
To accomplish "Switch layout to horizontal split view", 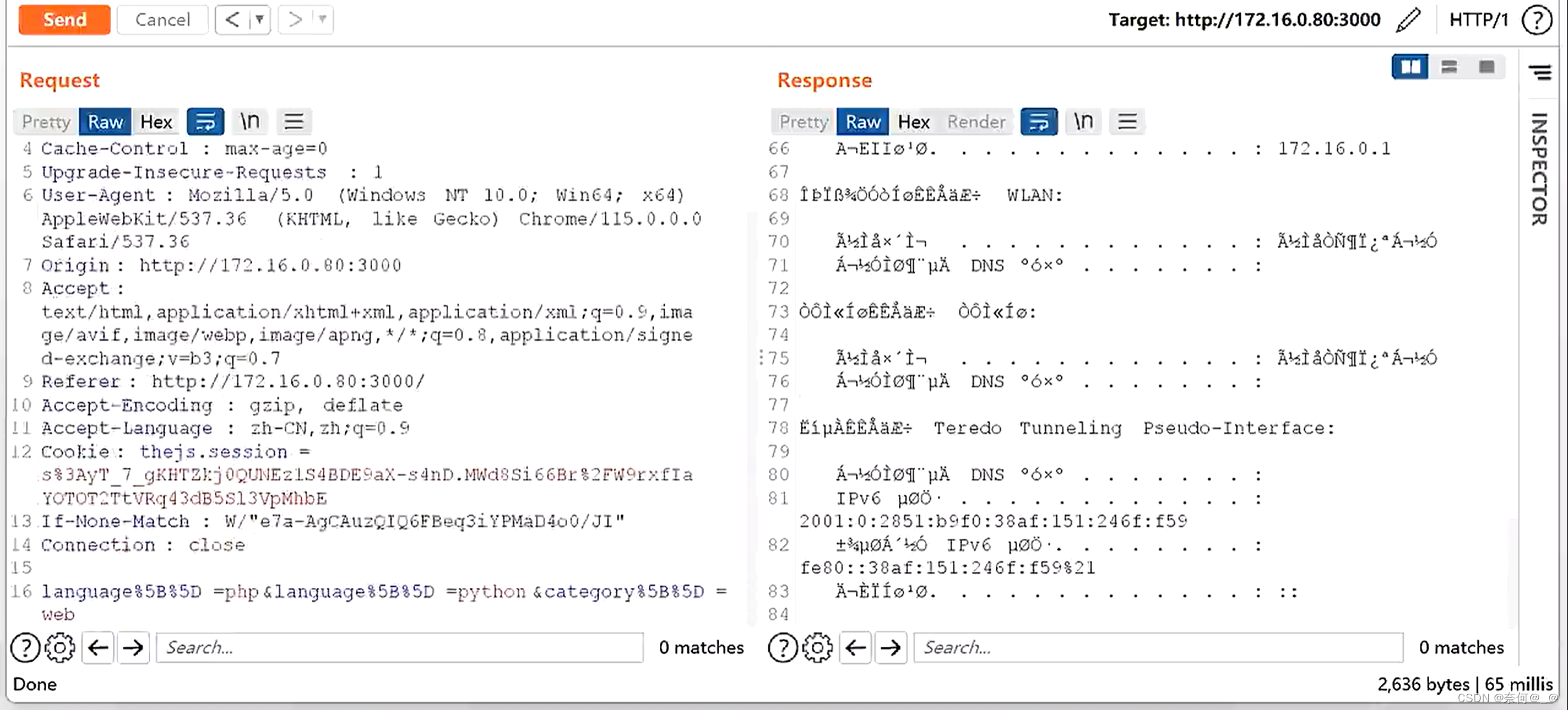I will (x=1449, y=67).
